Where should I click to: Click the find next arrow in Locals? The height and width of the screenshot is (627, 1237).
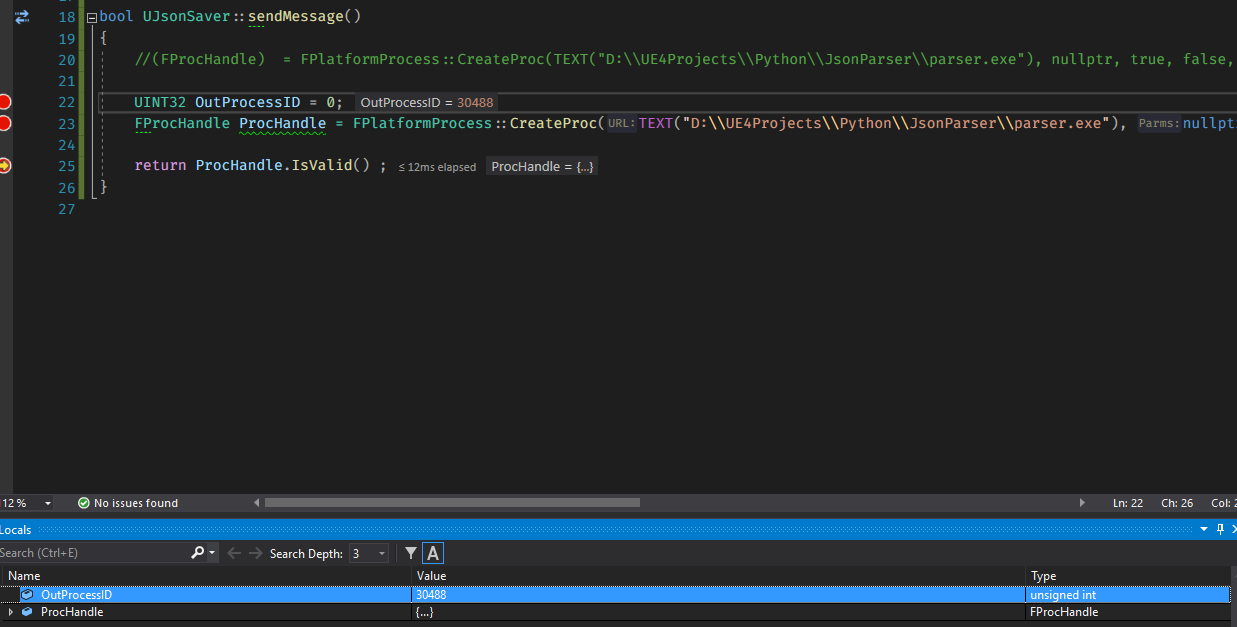point(256,553)
